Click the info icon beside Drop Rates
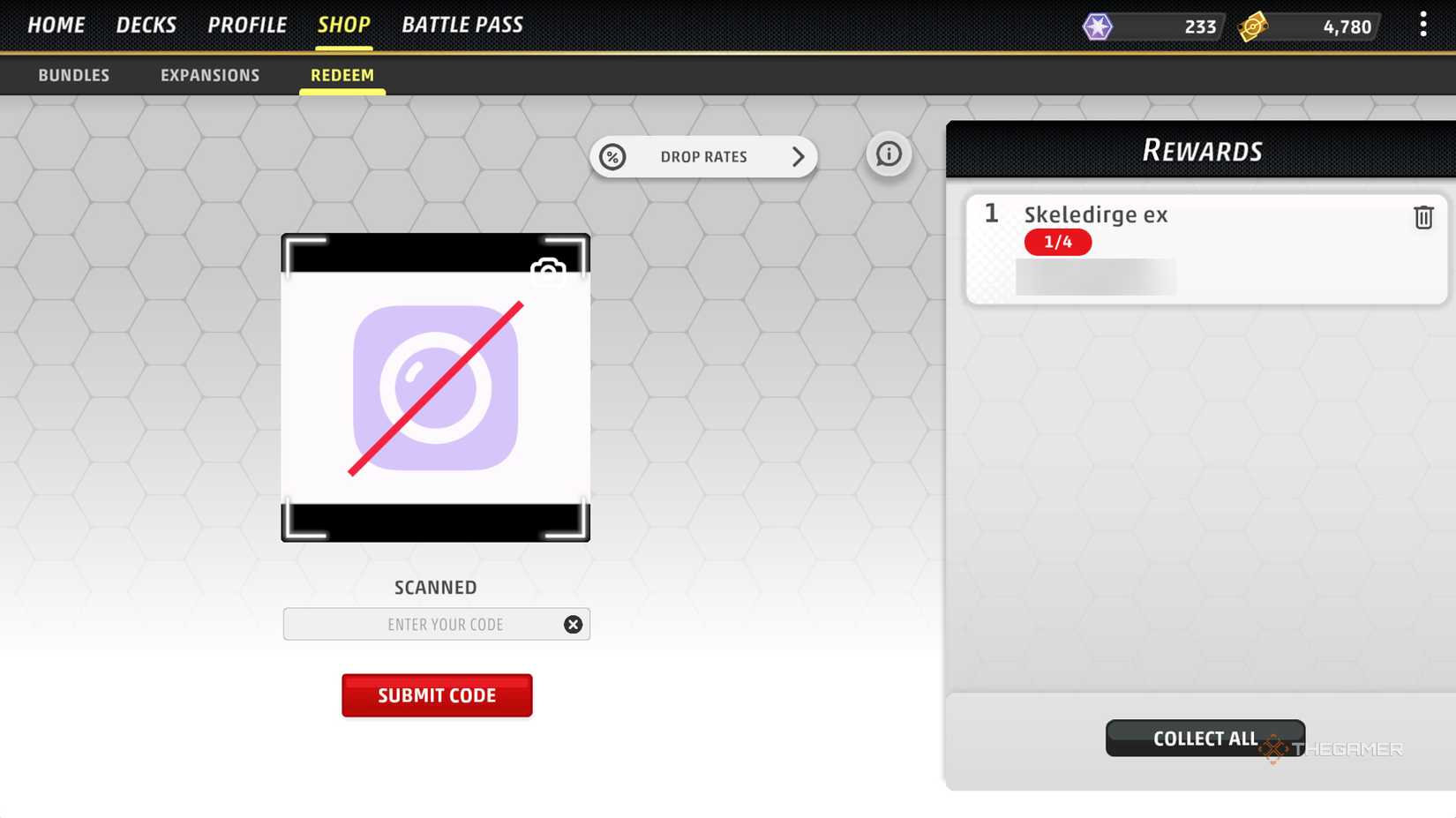 pyautogui.click(x=889, y=154)
